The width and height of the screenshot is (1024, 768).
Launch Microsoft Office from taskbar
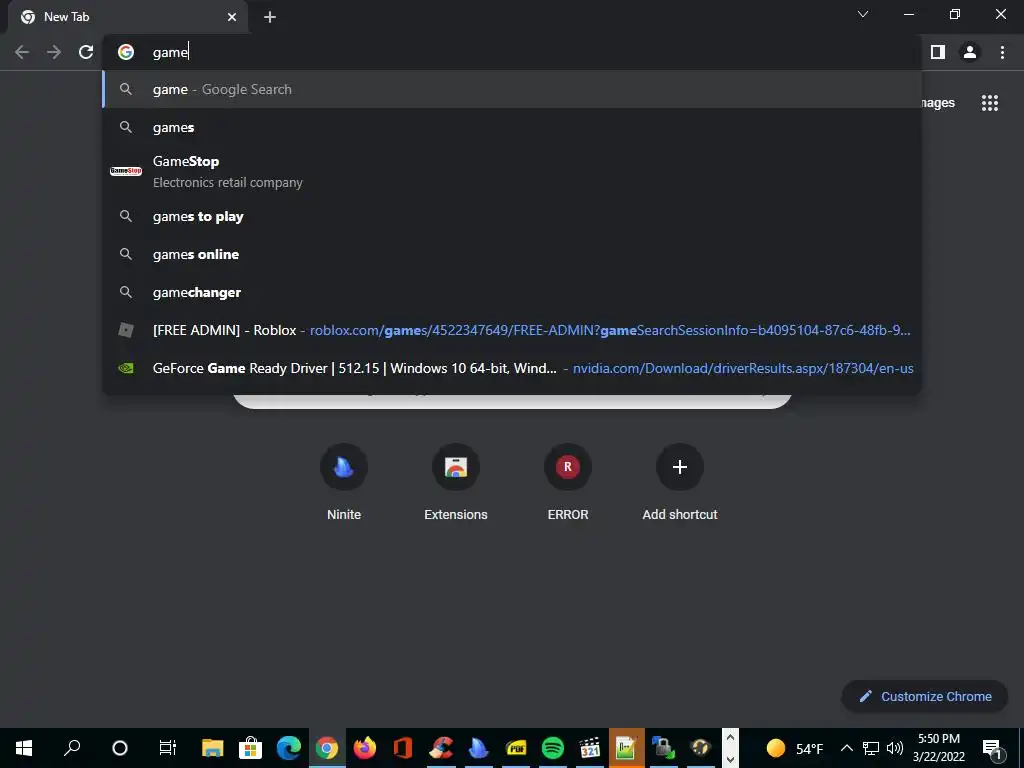tap(403, 748)
